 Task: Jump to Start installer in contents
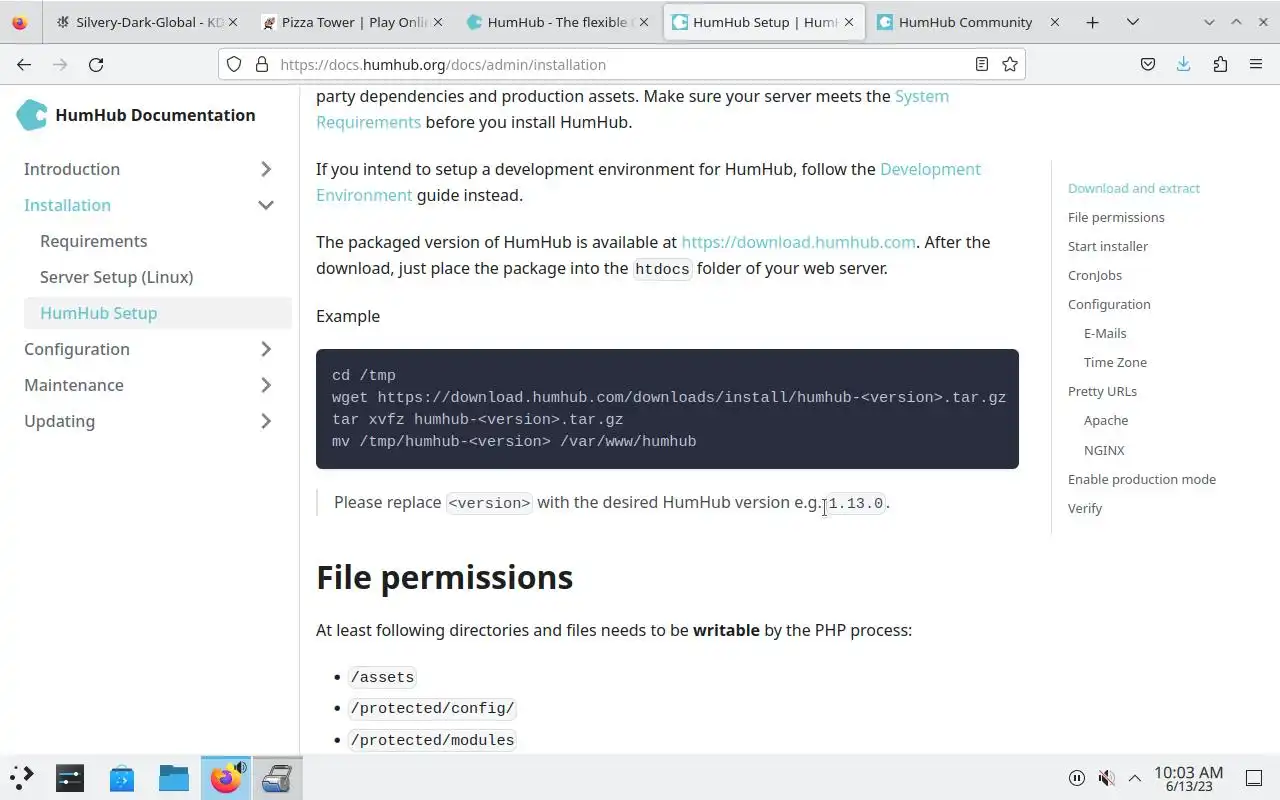click(x=1108, y=246)
